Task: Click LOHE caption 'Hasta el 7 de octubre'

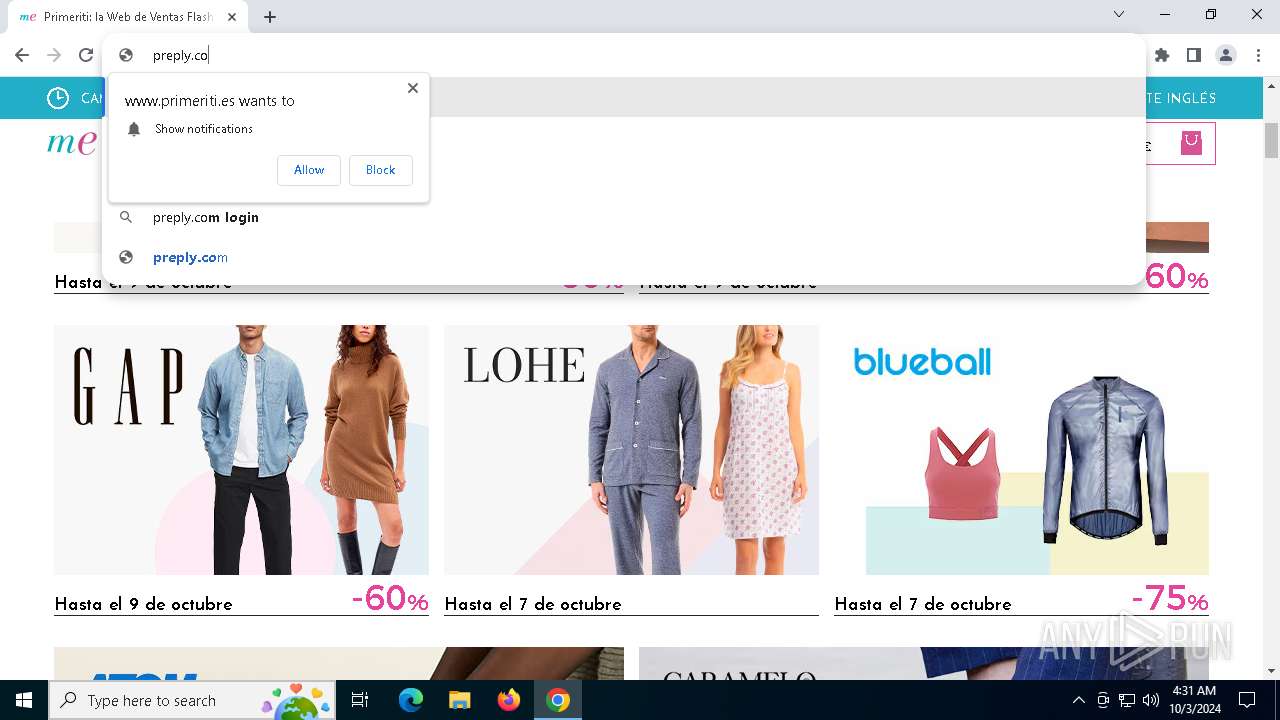Action: [533, 604]
